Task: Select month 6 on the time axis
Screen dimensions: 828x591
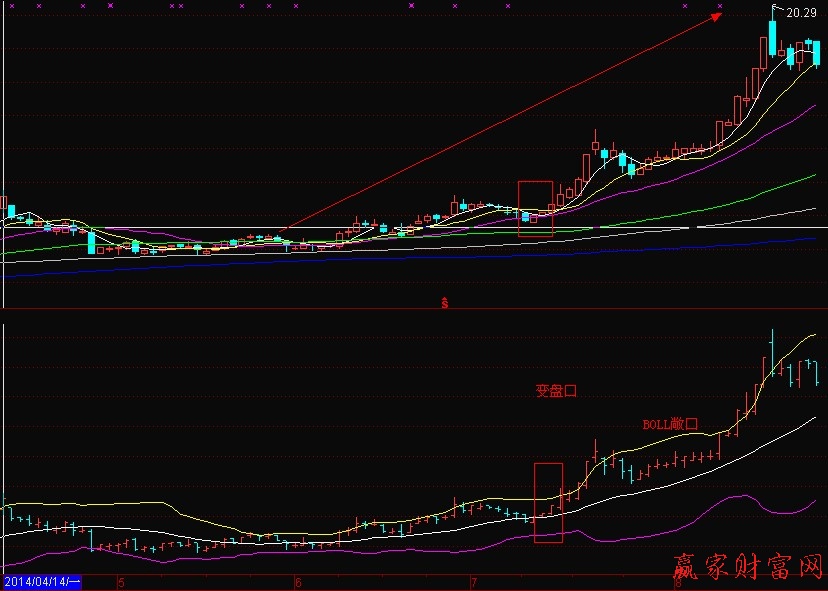Action: pos(297,581)
